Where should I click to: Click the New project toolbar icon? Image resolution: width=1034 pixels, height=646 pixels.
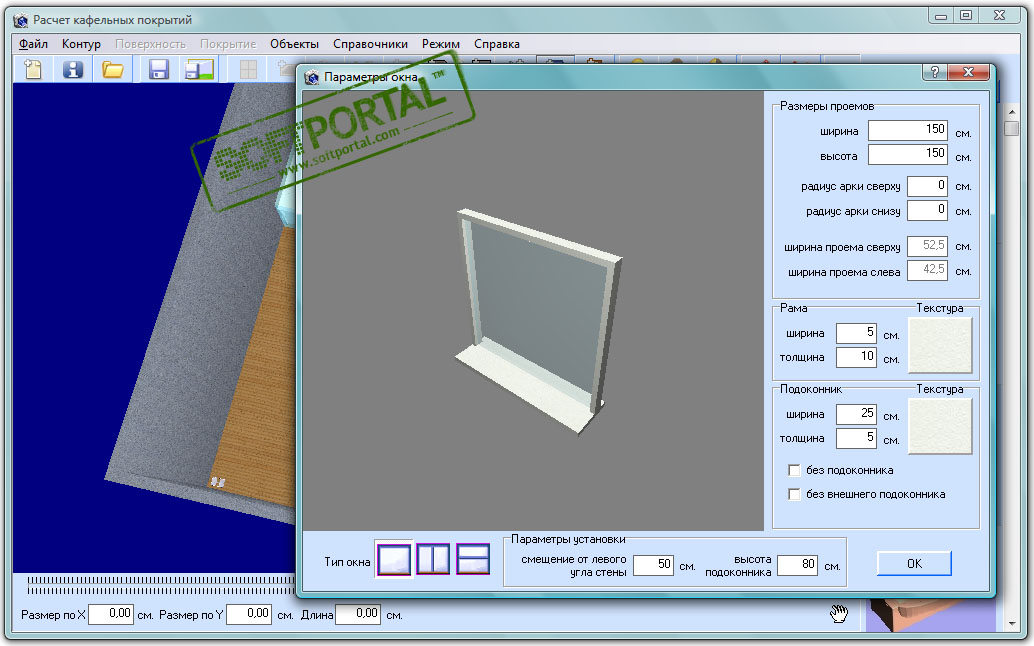32,69
